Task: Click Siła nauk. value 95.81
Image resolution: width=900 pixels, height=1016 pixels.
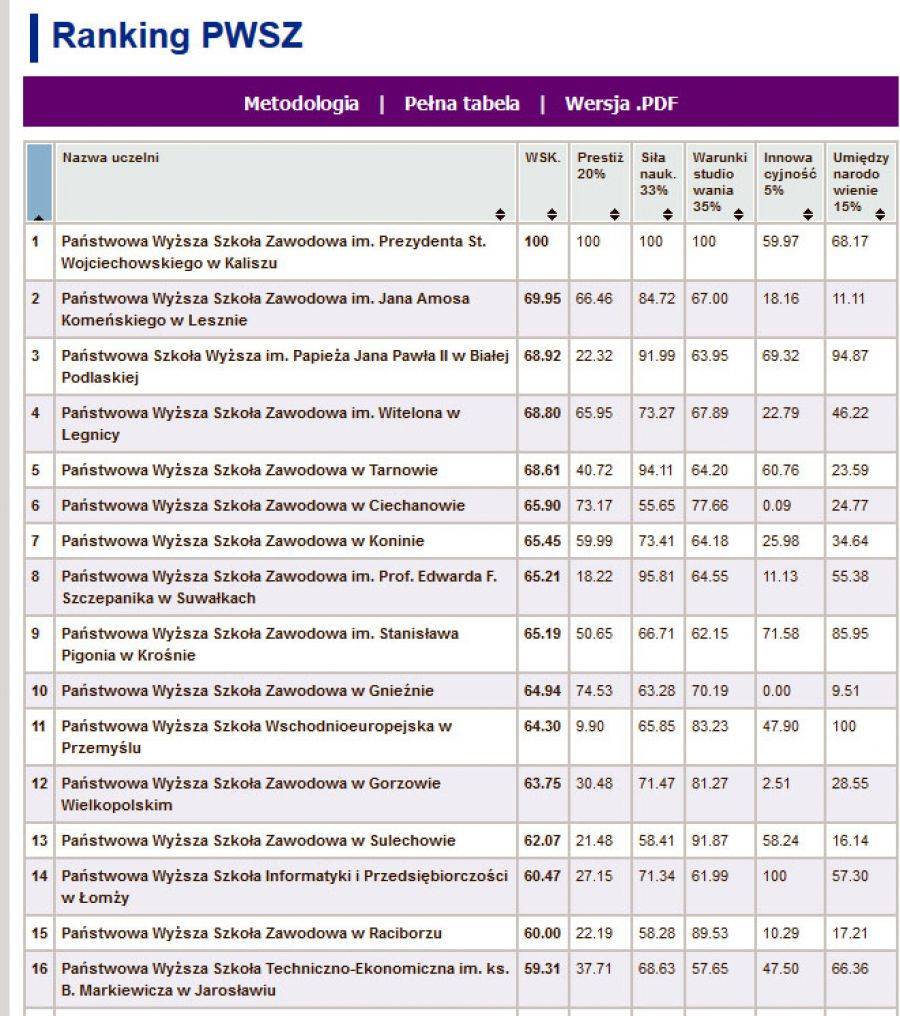Action: (656, 577)
